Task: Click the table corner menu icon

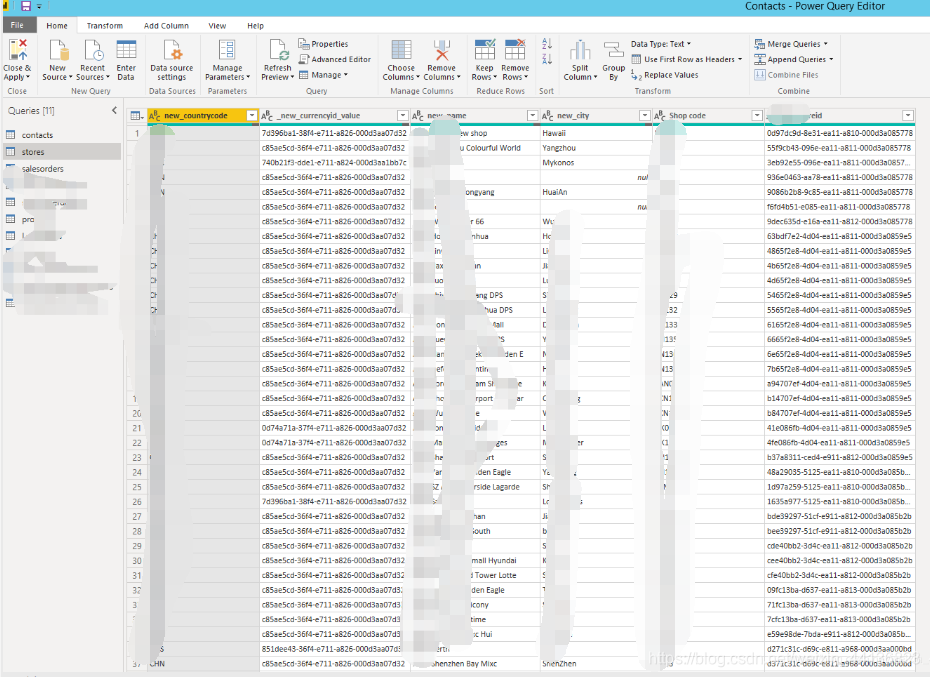Action: point(136,116)
